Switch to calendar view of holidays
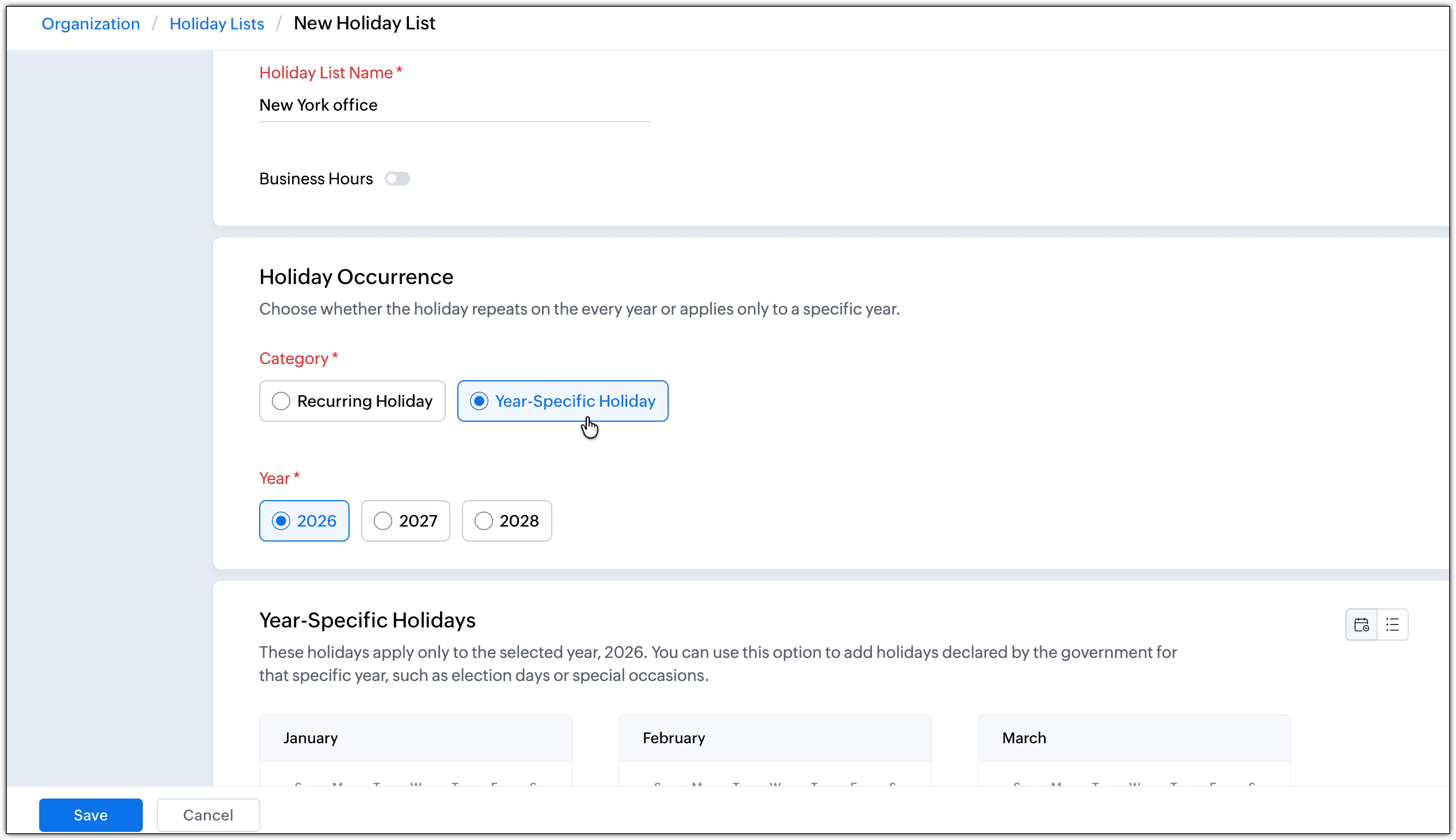The image size is (1456, 840). pyautogui.click(x=1361, y=624)
